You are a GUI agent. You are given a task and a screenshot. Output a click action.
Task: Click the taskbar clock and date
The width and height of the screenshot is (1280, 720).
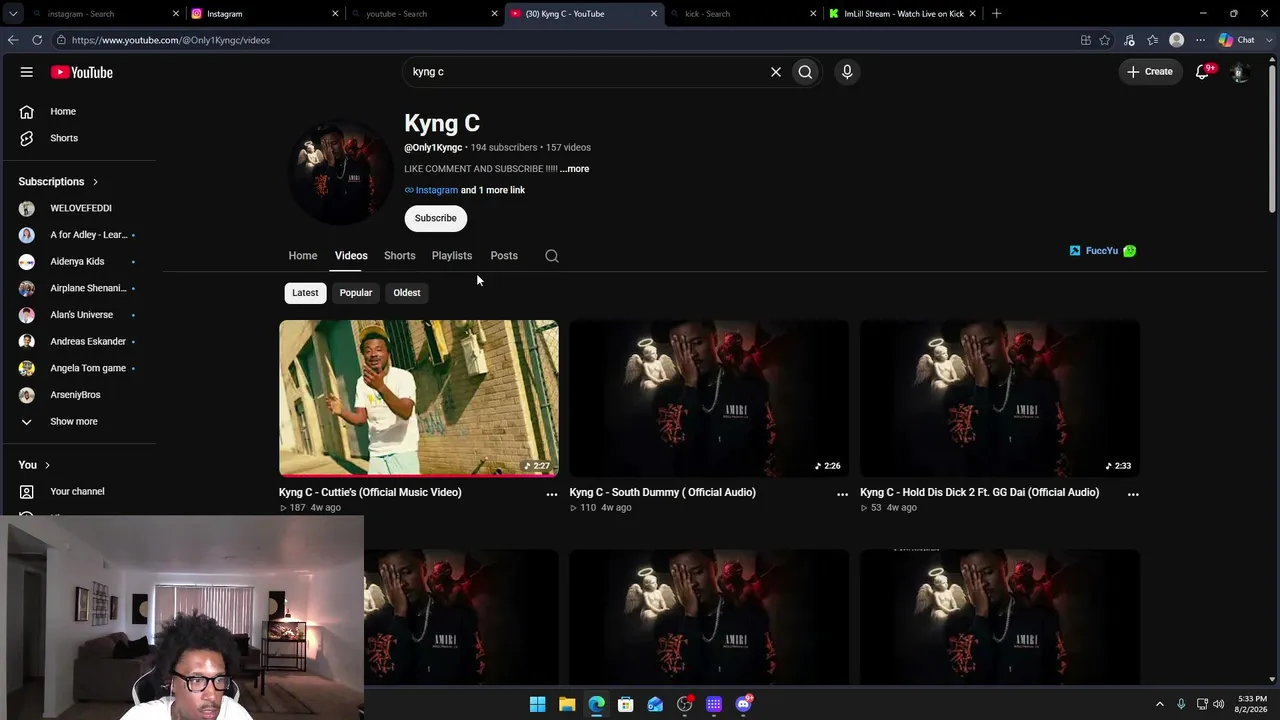point(1252,704)
